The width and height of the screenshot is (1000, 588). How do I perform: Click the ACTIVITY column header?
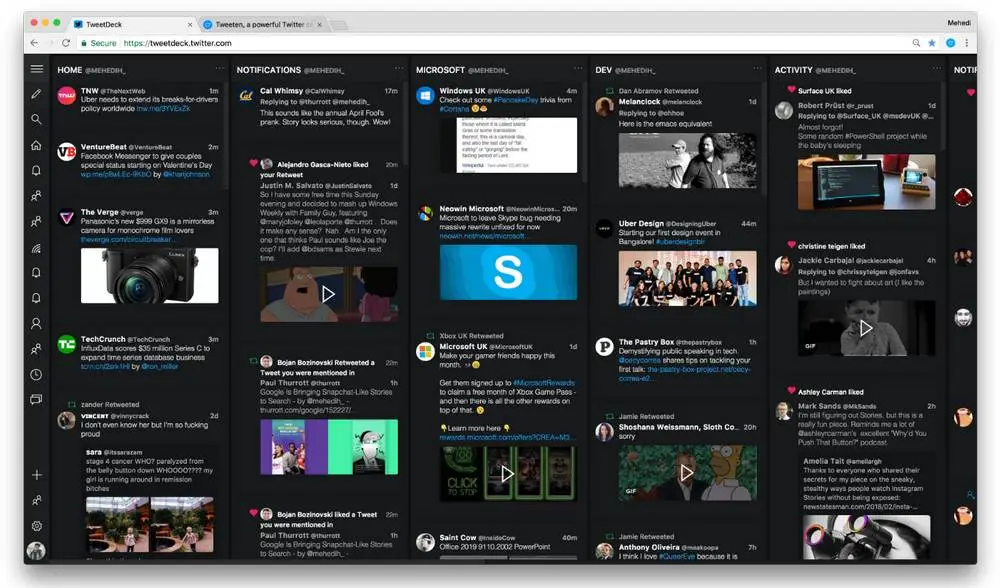793,70
